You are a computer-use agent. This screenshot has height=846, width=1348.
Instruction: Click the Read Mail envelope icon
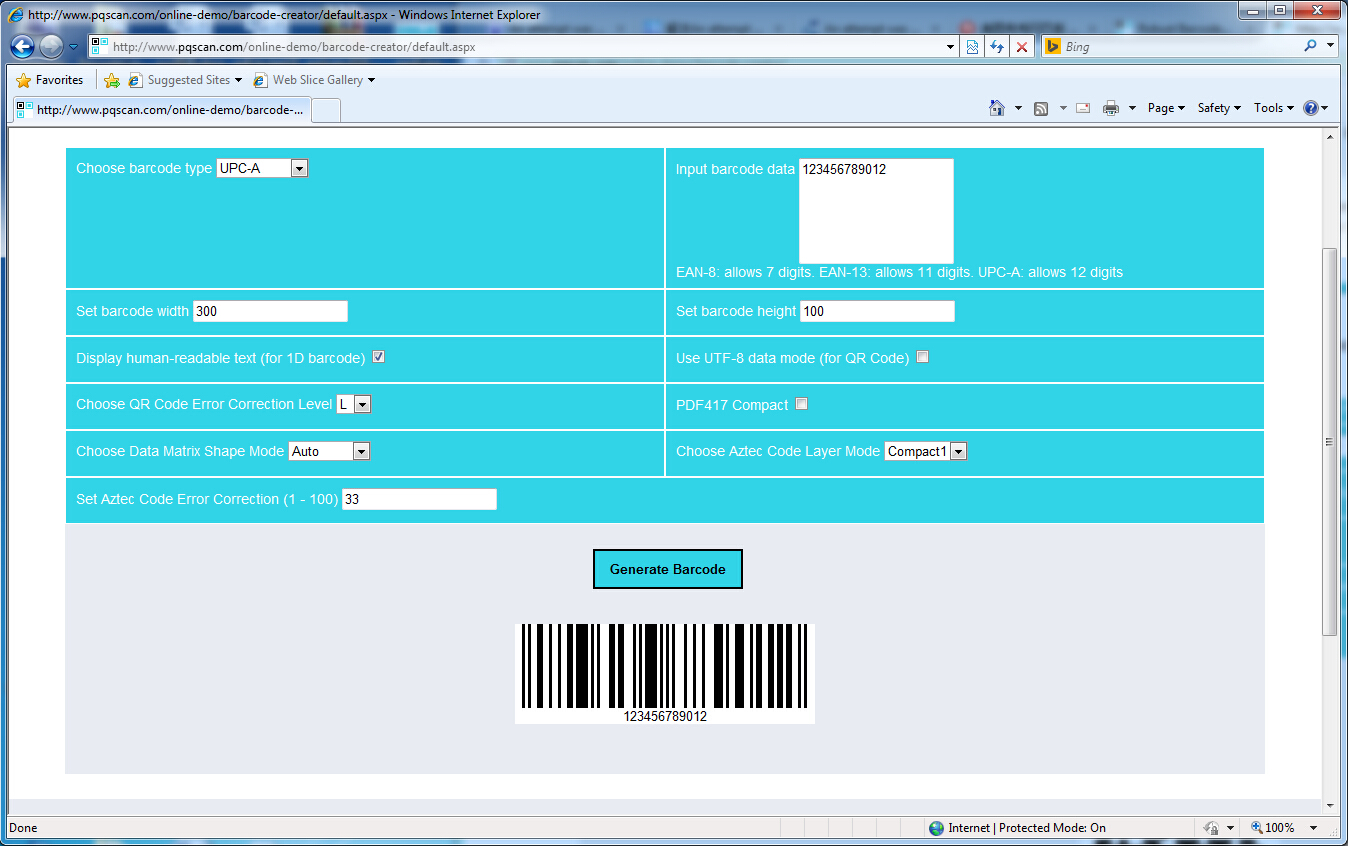click(1082, 108)
